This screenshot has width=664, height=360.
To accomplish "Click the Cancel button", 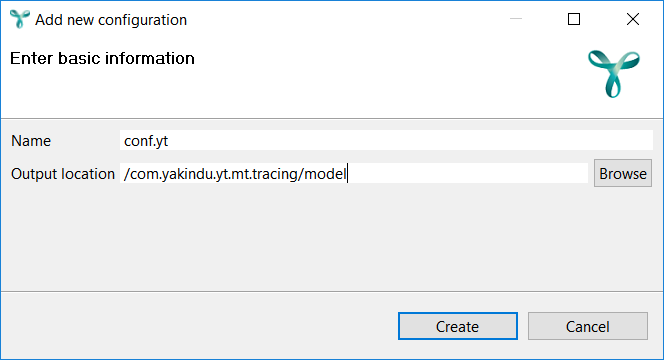I will (588, 326).
